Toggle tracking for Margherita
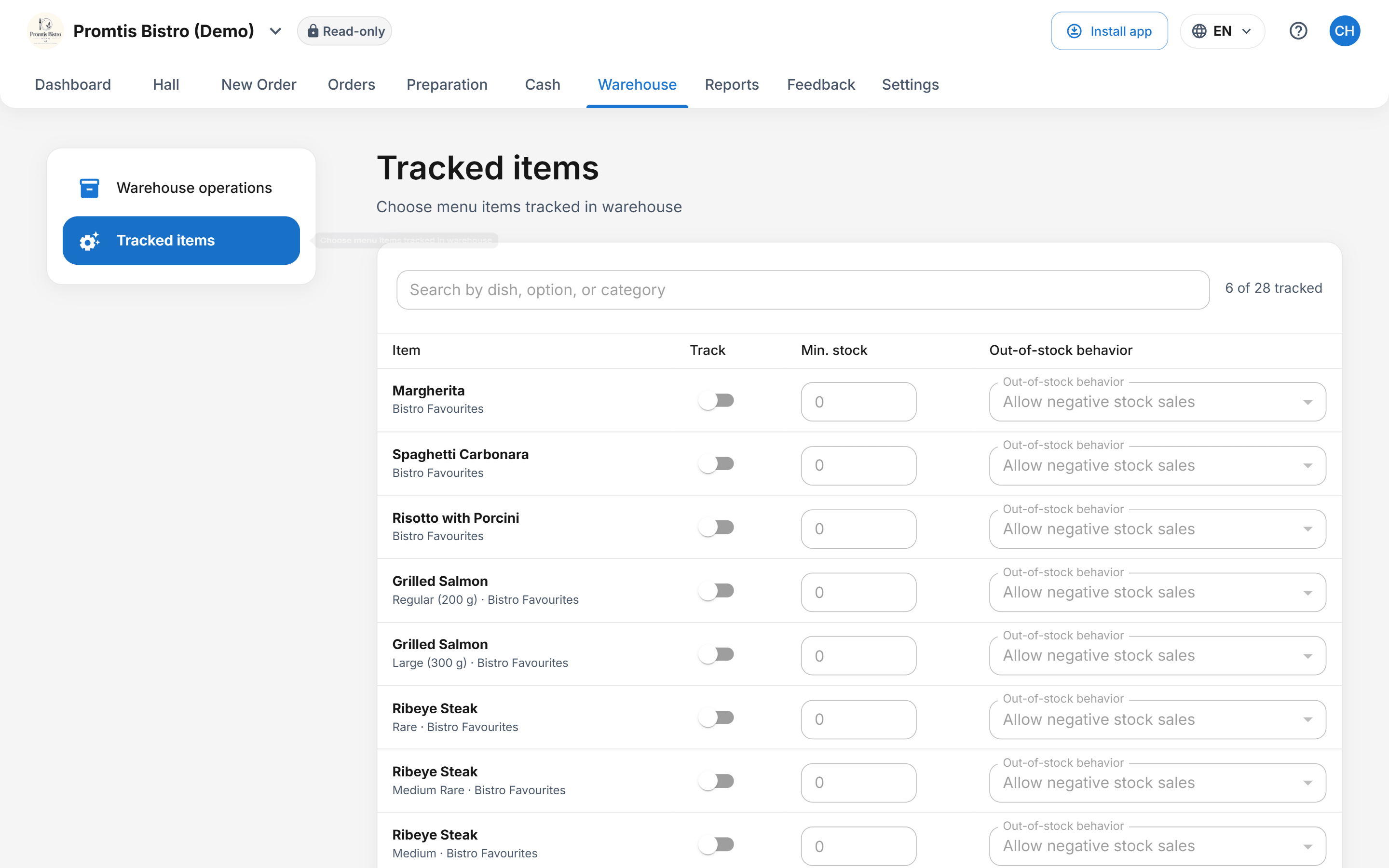Screen dimensions: 1389x868 (716, 400)
